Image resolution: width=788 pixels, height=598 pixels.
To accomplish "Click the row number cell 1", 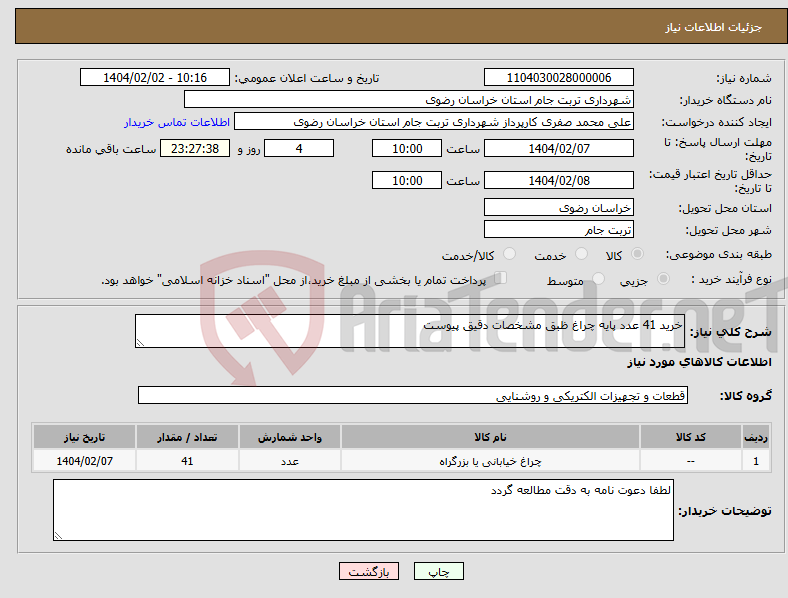I will (x=756, y=461).
